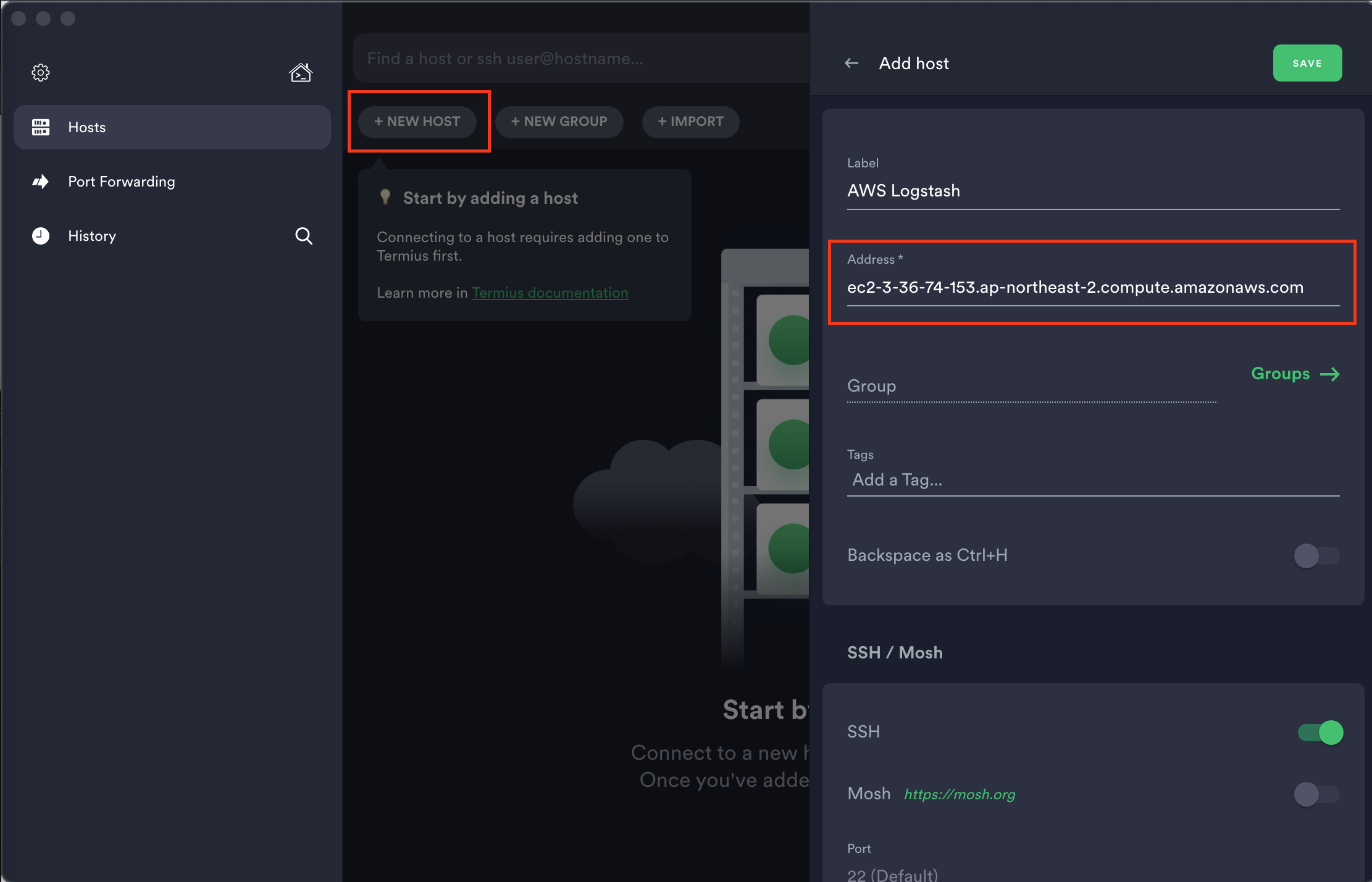Click the + NEW GROUP button
The height and width of the screenshot is (882, 1372).
(559, 122)
